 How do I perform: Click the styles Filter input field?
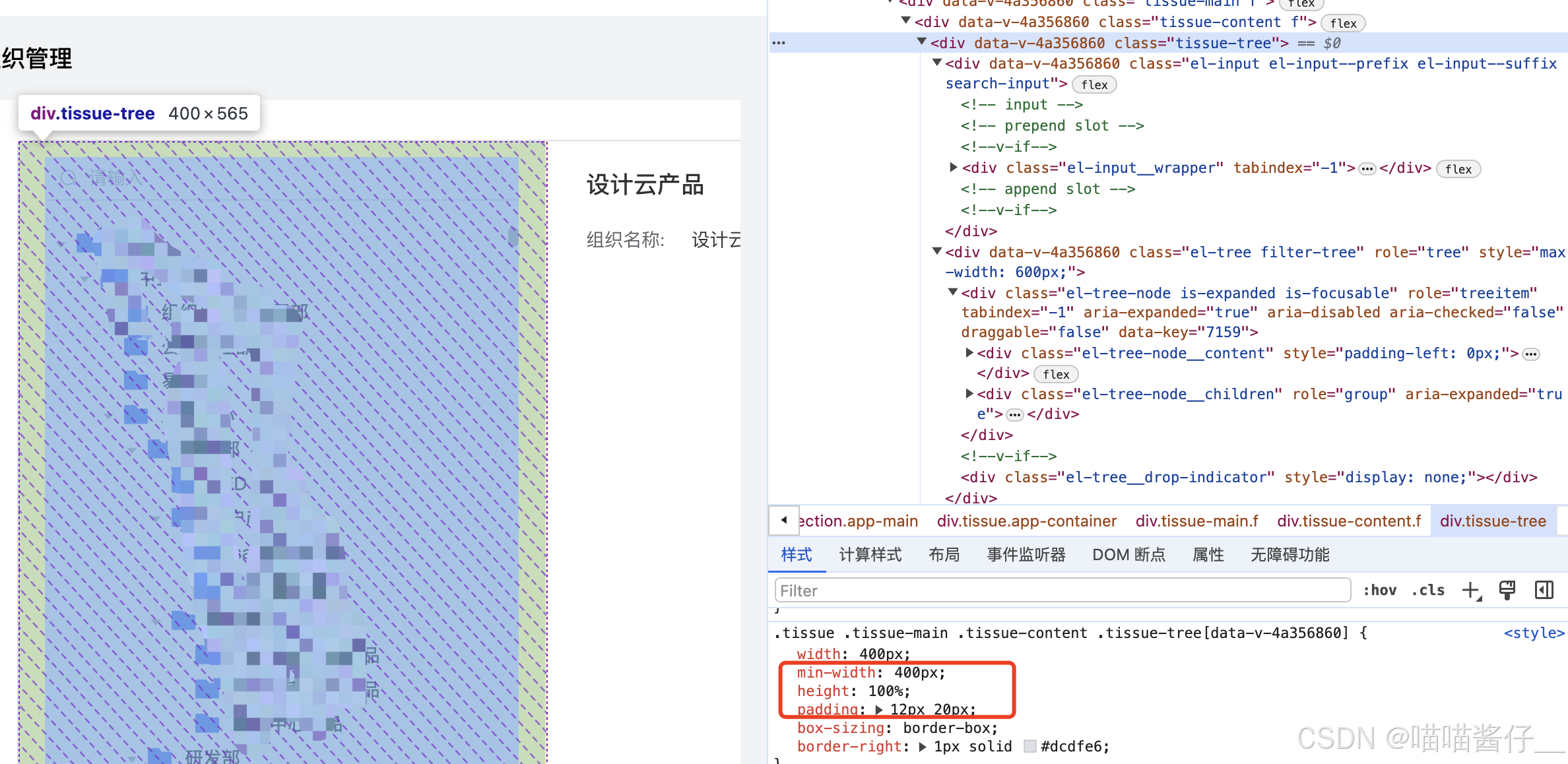point(1061,590)
